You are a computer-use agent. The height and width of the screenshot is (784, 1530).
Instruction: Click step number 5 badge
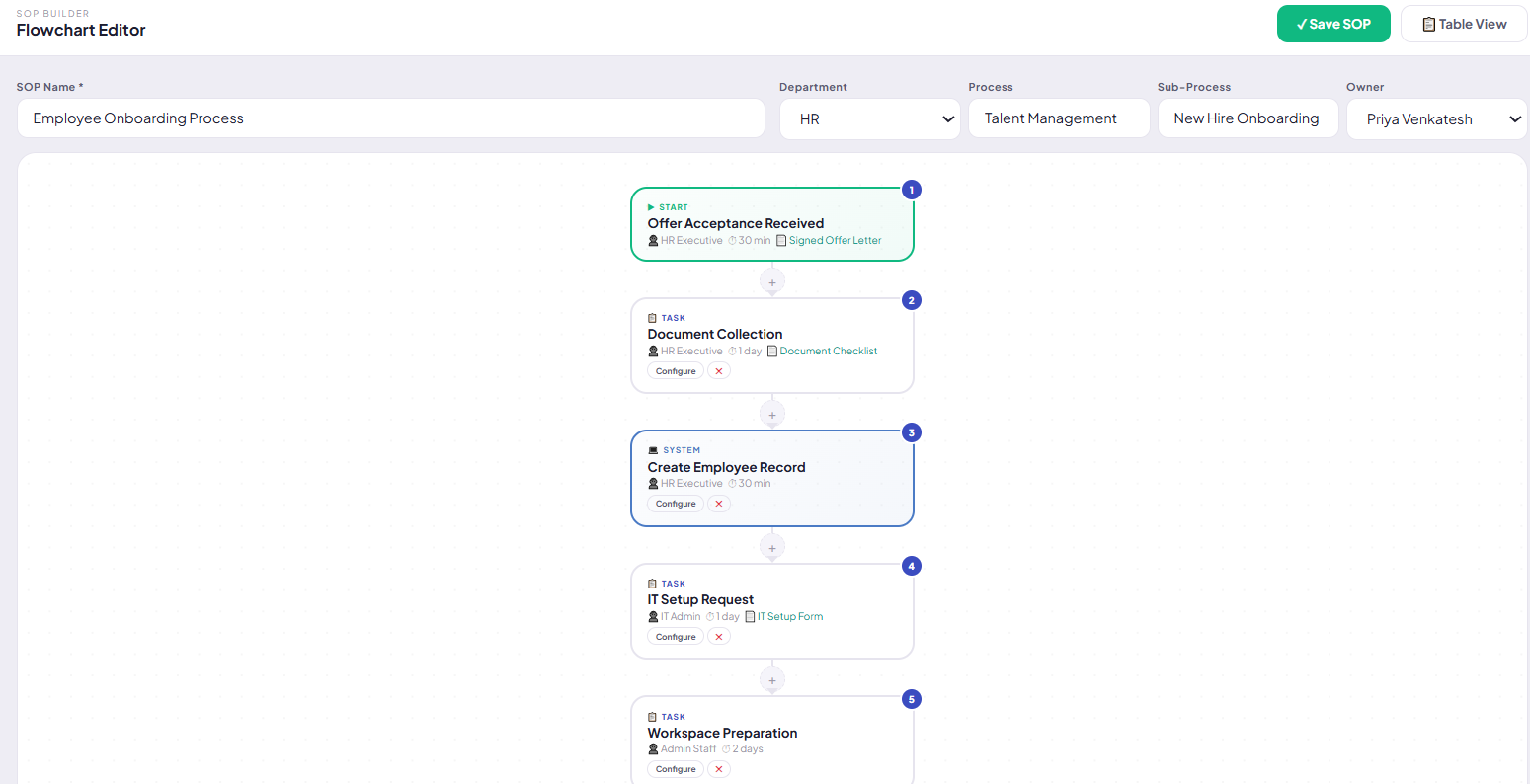point(912,699)
